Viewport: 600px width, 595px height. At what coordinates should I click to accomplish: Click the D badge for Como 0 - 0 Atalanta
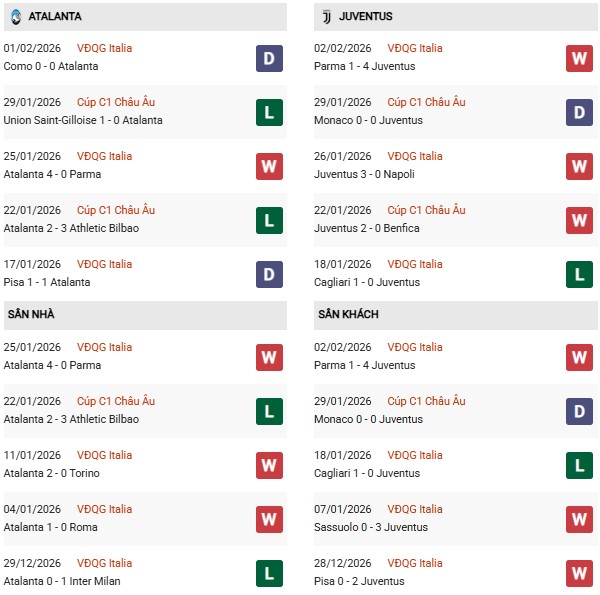point(269,58)
